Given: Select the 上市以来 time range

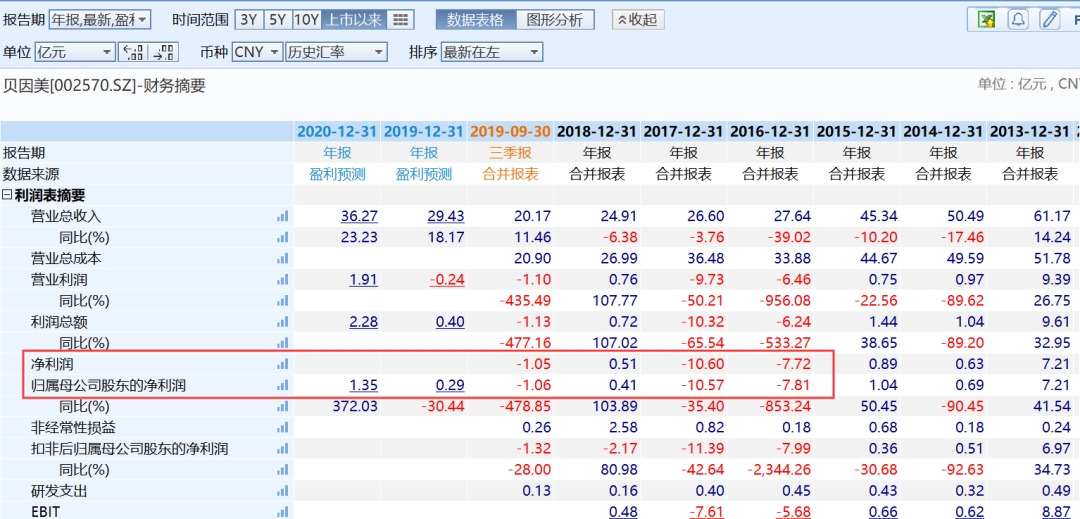Looking at the screenshot, I should point(354,20).
